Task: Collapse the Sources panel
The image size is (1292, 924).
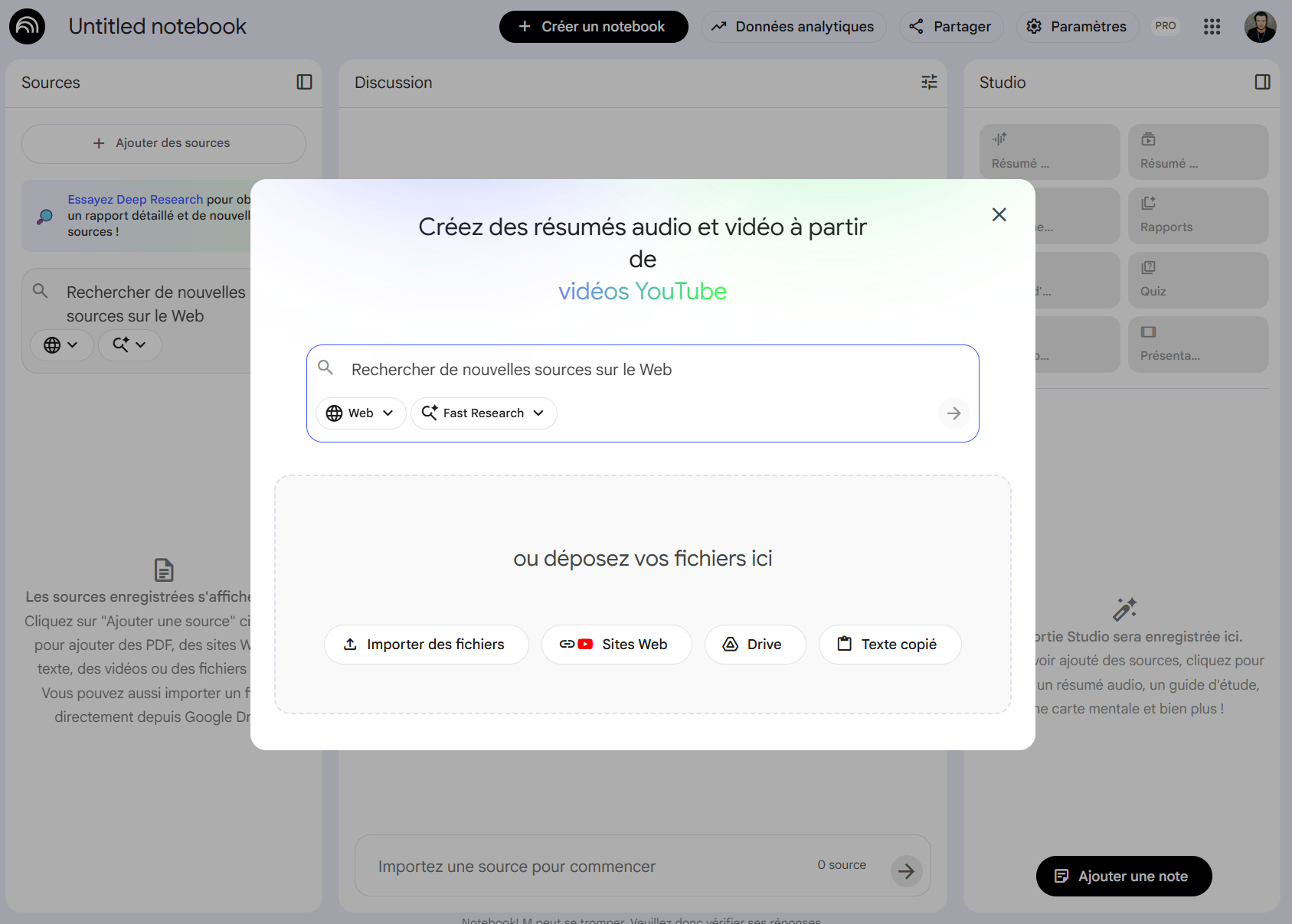Action: pos(303,82)
